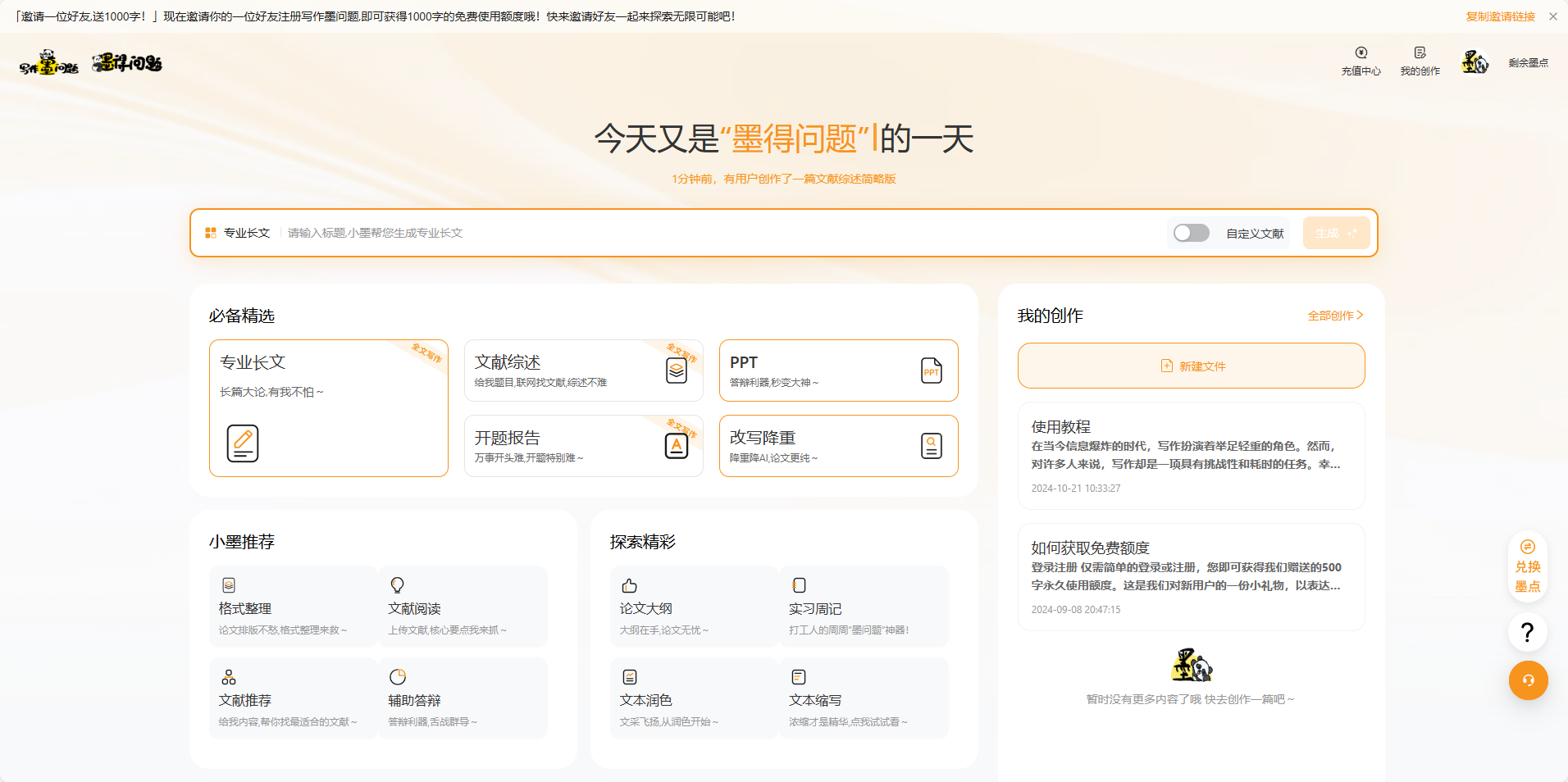Click the question mark help icon

point(1527,632)
